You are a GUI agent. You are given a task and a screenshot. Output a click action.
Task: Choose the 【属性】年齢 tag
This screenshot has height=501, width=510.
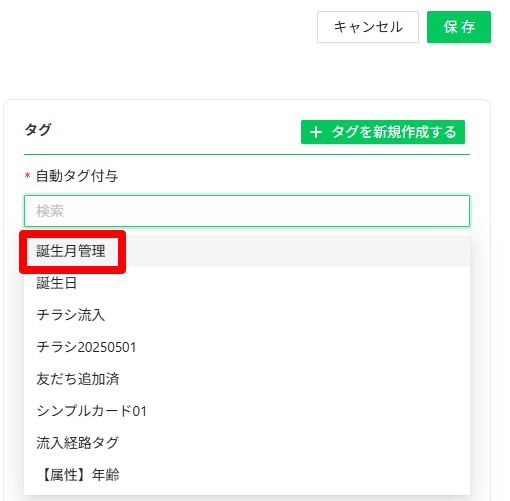(x=247, y=475)
